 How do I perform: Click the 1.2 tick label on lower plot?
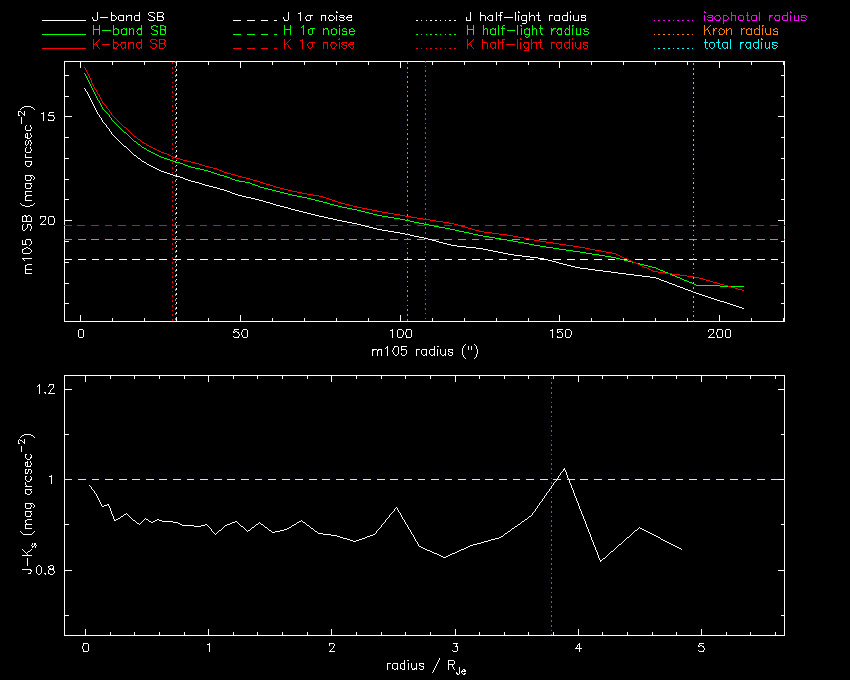pos(44,389)
